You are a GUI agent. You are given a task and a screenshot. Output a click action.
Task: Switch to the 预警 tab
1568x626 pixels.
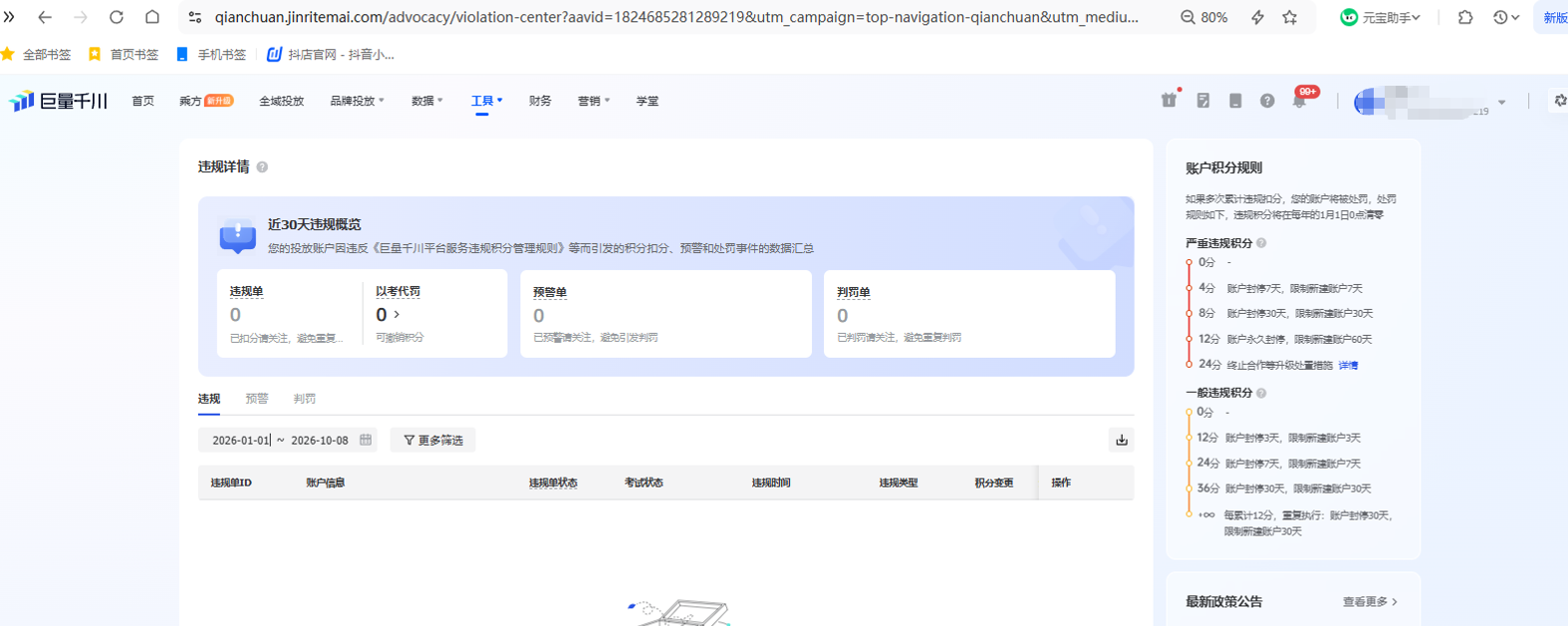(257, 399)
